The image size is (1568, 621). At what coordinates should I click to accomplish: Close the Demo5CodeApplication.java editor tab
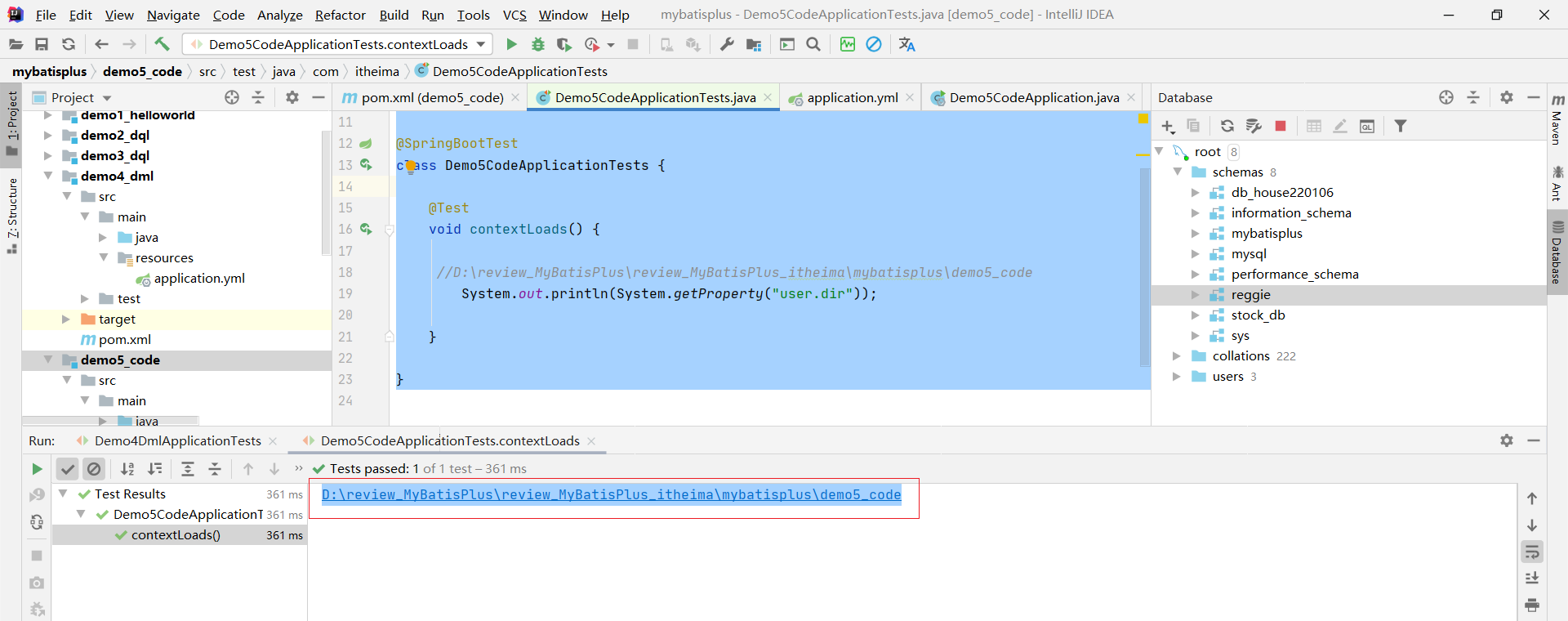(1131, 97)
